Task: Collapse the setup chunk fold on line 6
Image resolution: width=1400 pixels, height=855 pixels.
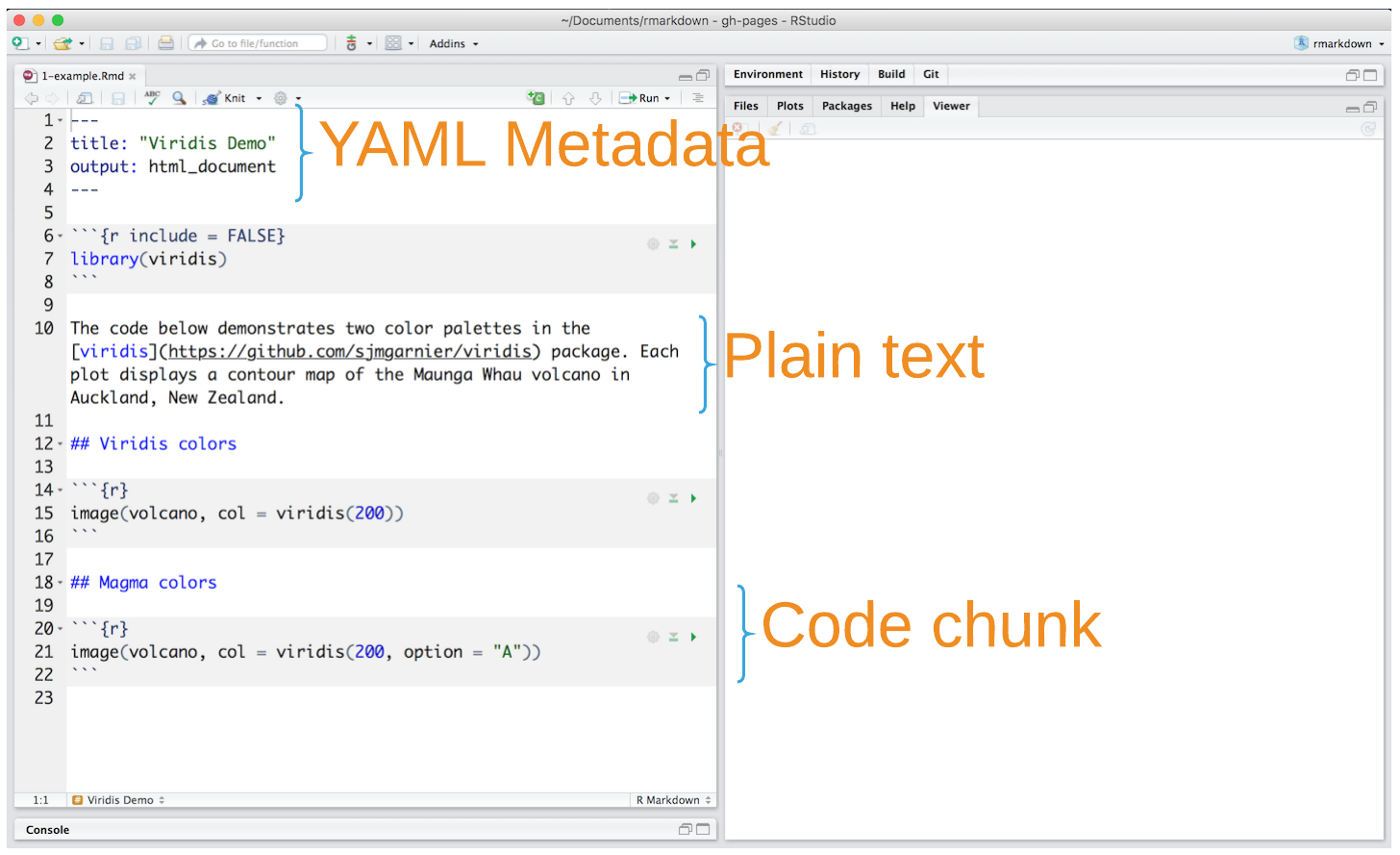Action: tap(60, 237)
